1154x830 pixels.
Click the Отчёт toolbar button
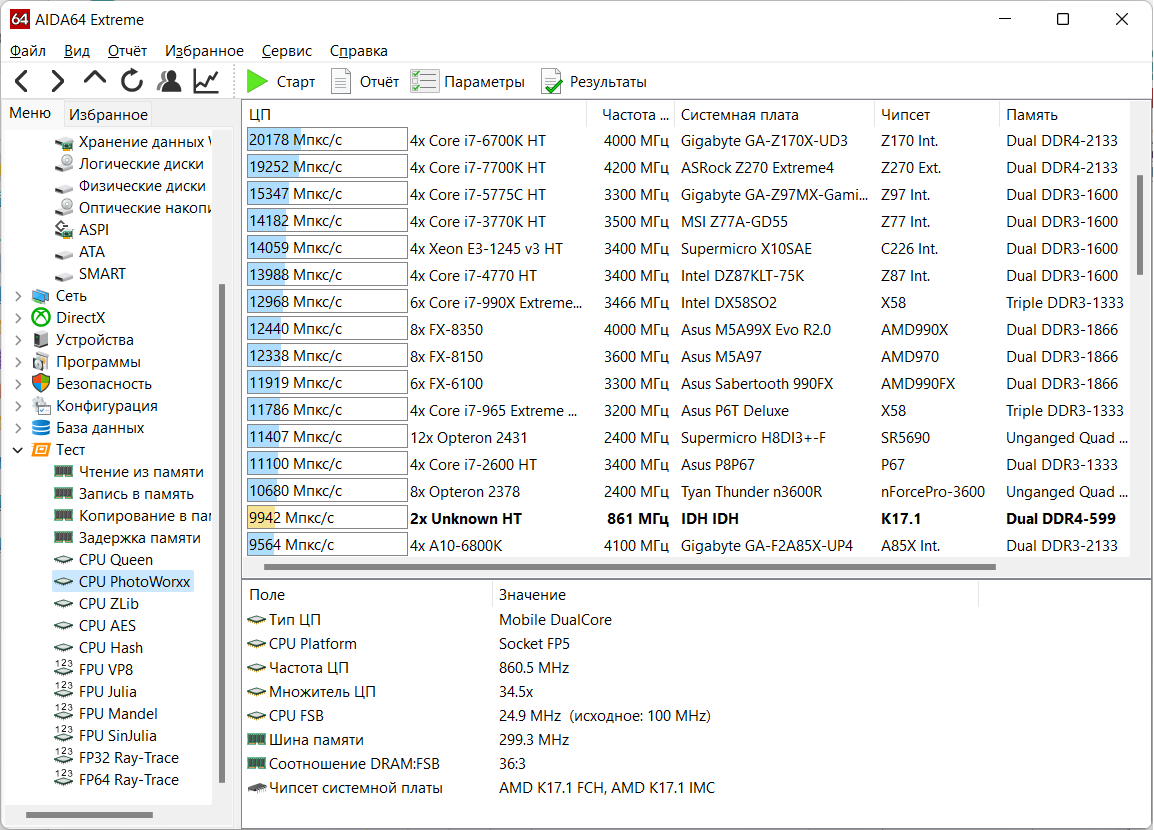[365, 82]
